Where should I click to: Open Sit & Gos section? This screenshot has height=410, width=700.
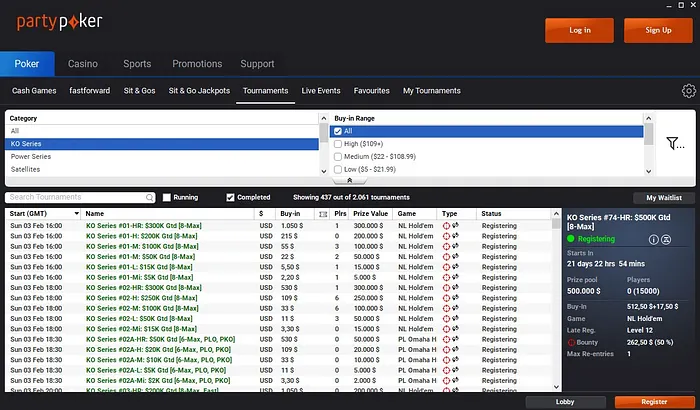139,91
